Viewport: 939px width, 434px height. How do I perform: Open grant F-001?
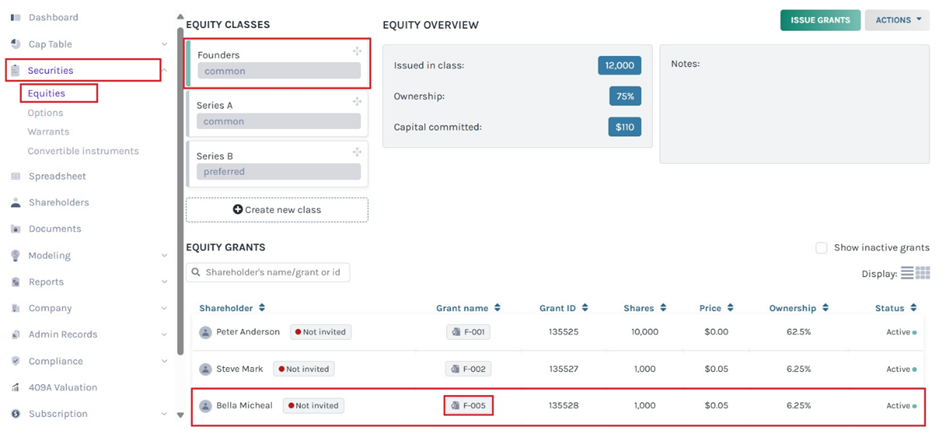468,332
